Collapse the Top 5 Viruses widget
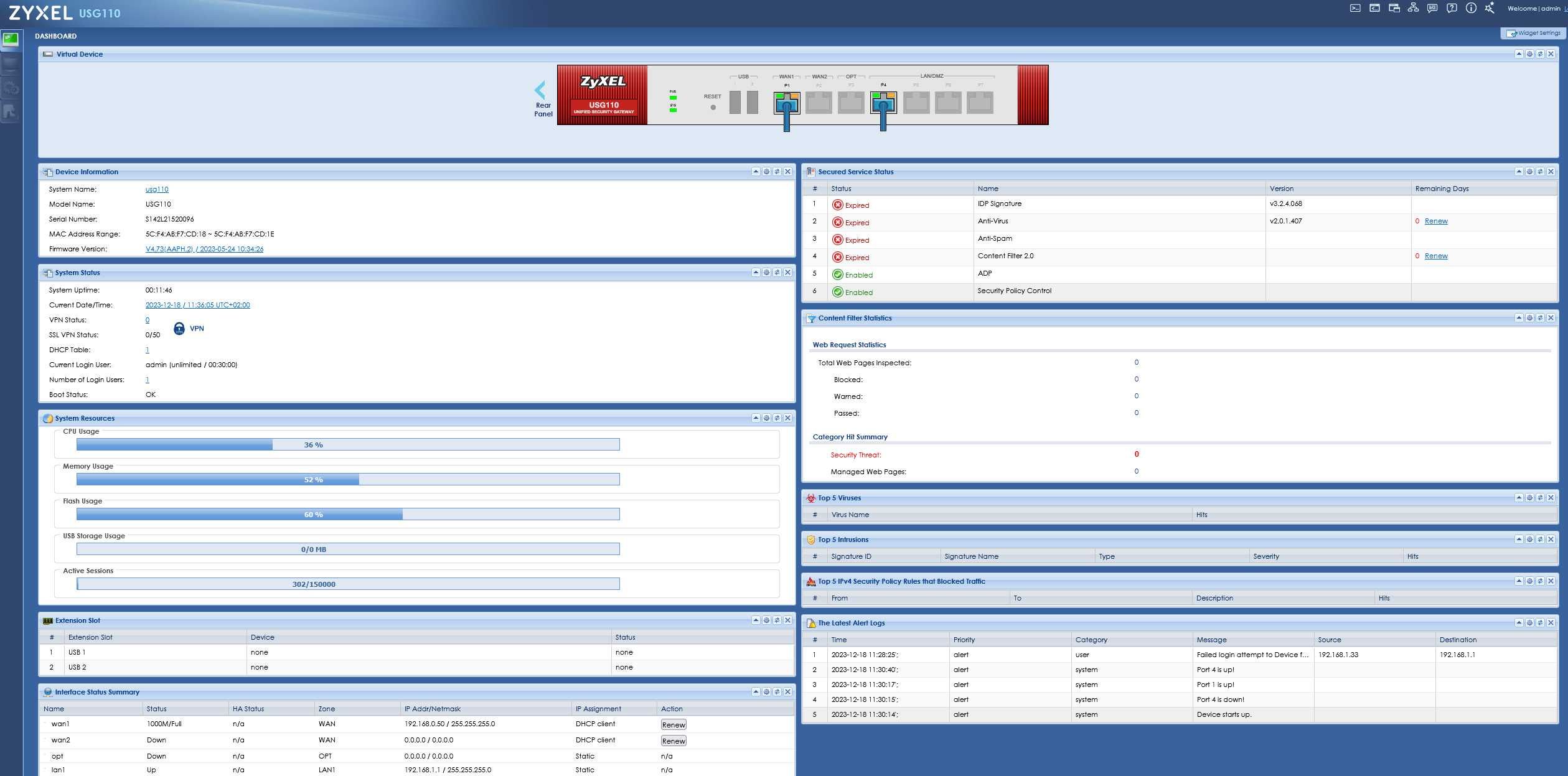Screen dimensions: 1568x776 tap(1519, 498)
